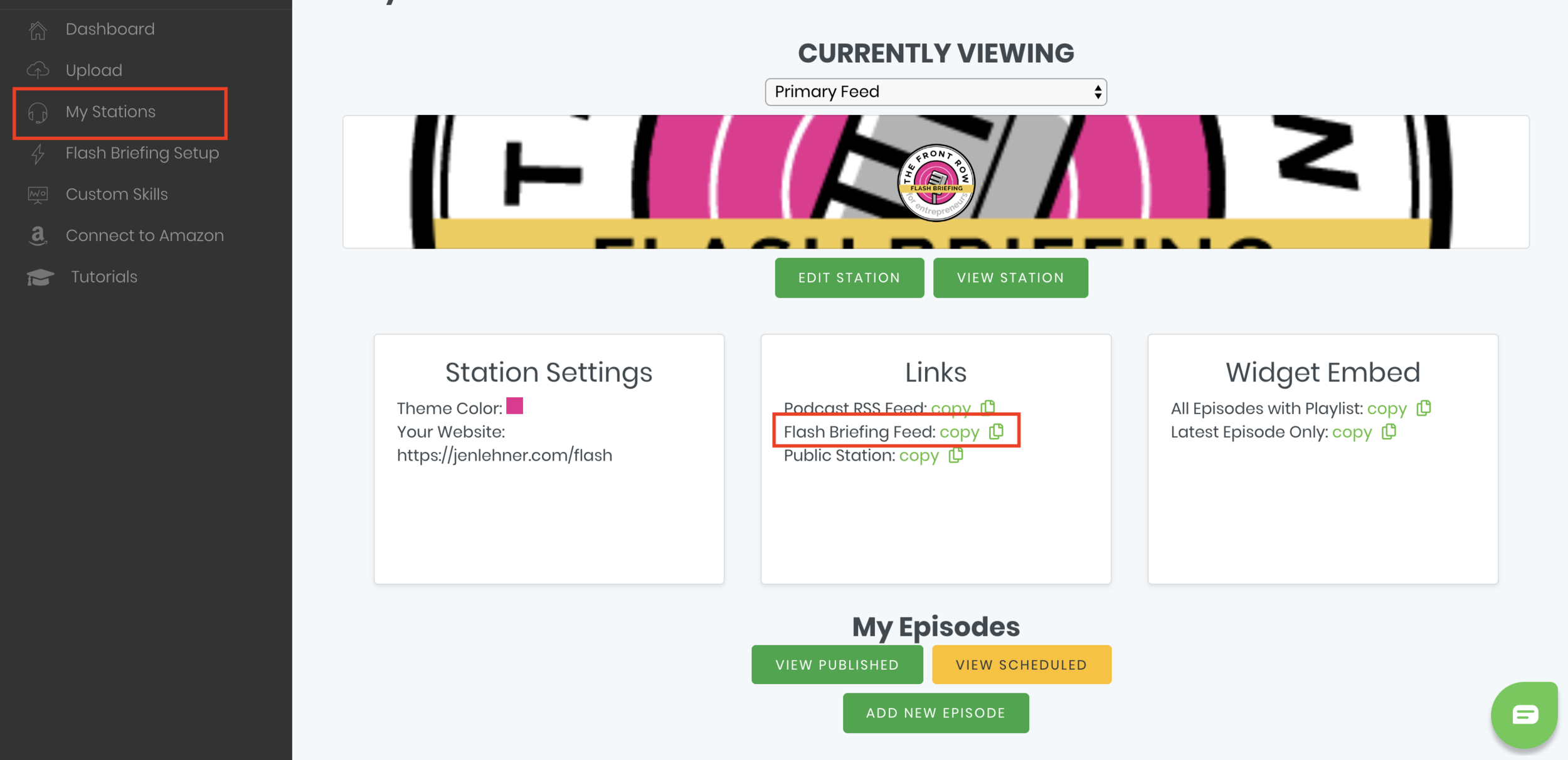Click the Custom Skills monitor icon
This screenshot has height=760, width=1568.
38,195
